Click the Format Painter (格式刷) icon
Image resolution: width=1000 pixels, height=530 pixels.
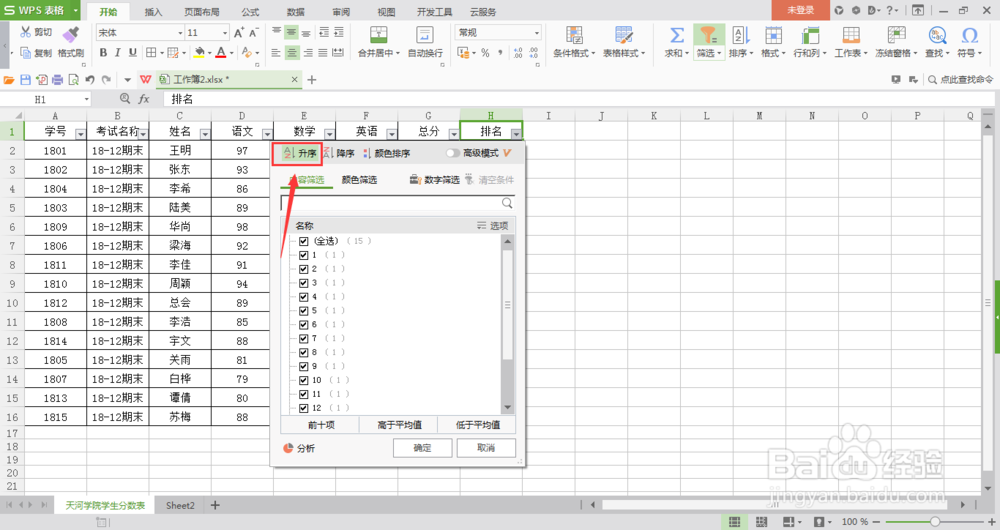coord(71,34)
